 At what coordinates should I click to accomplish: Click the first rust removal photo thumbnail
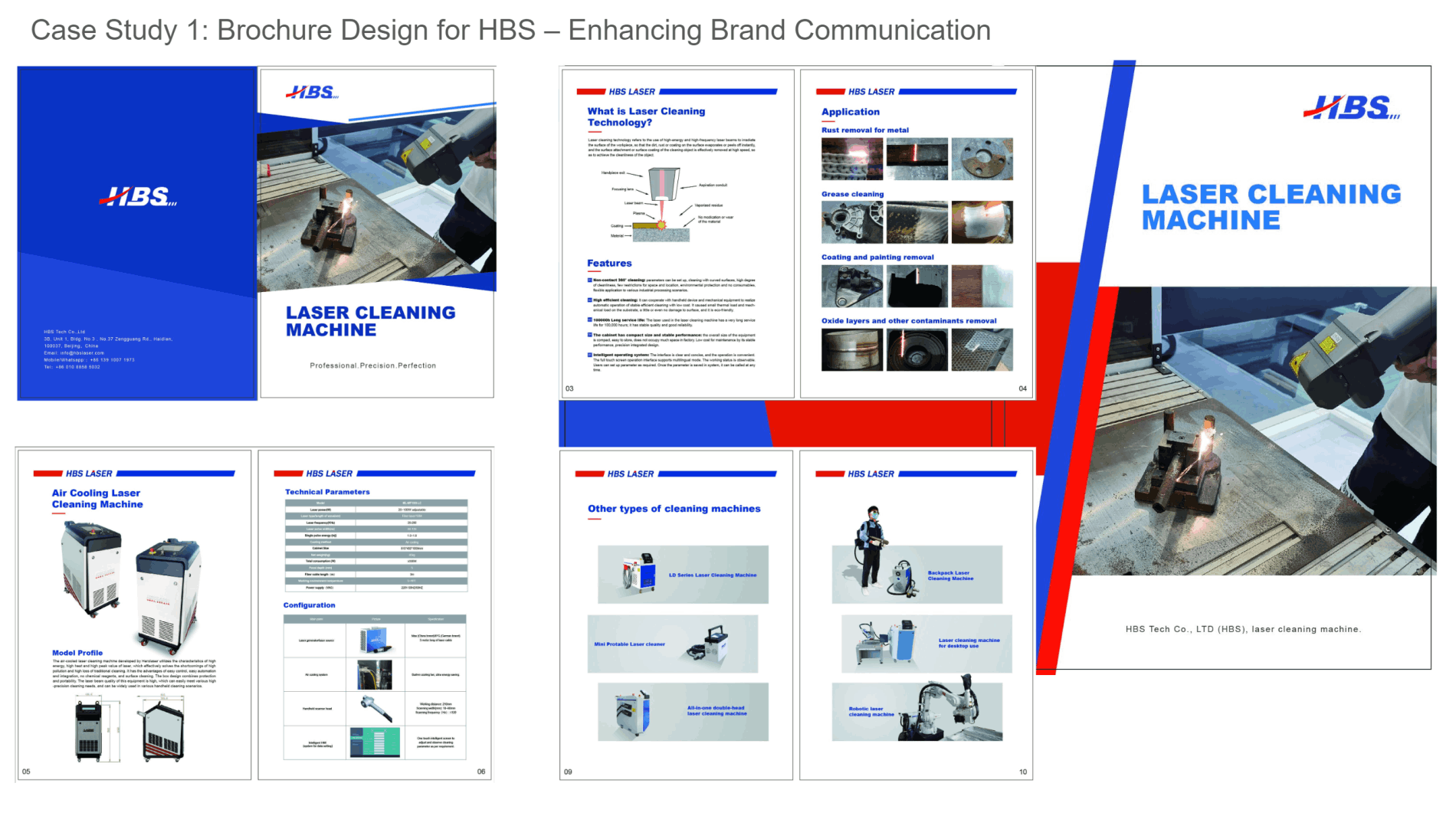pos(851,159)
